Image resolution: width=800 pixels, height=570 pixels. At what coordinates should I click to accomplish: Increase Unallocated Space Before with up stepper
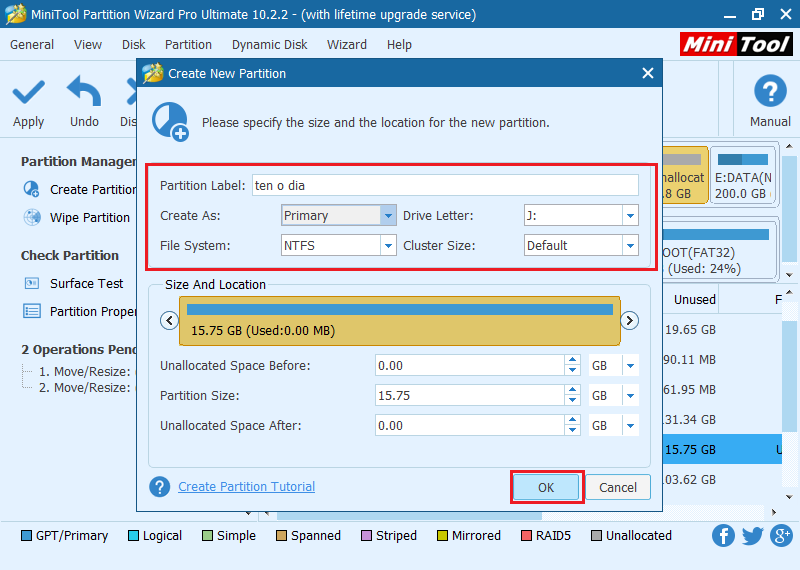point(572,361)
